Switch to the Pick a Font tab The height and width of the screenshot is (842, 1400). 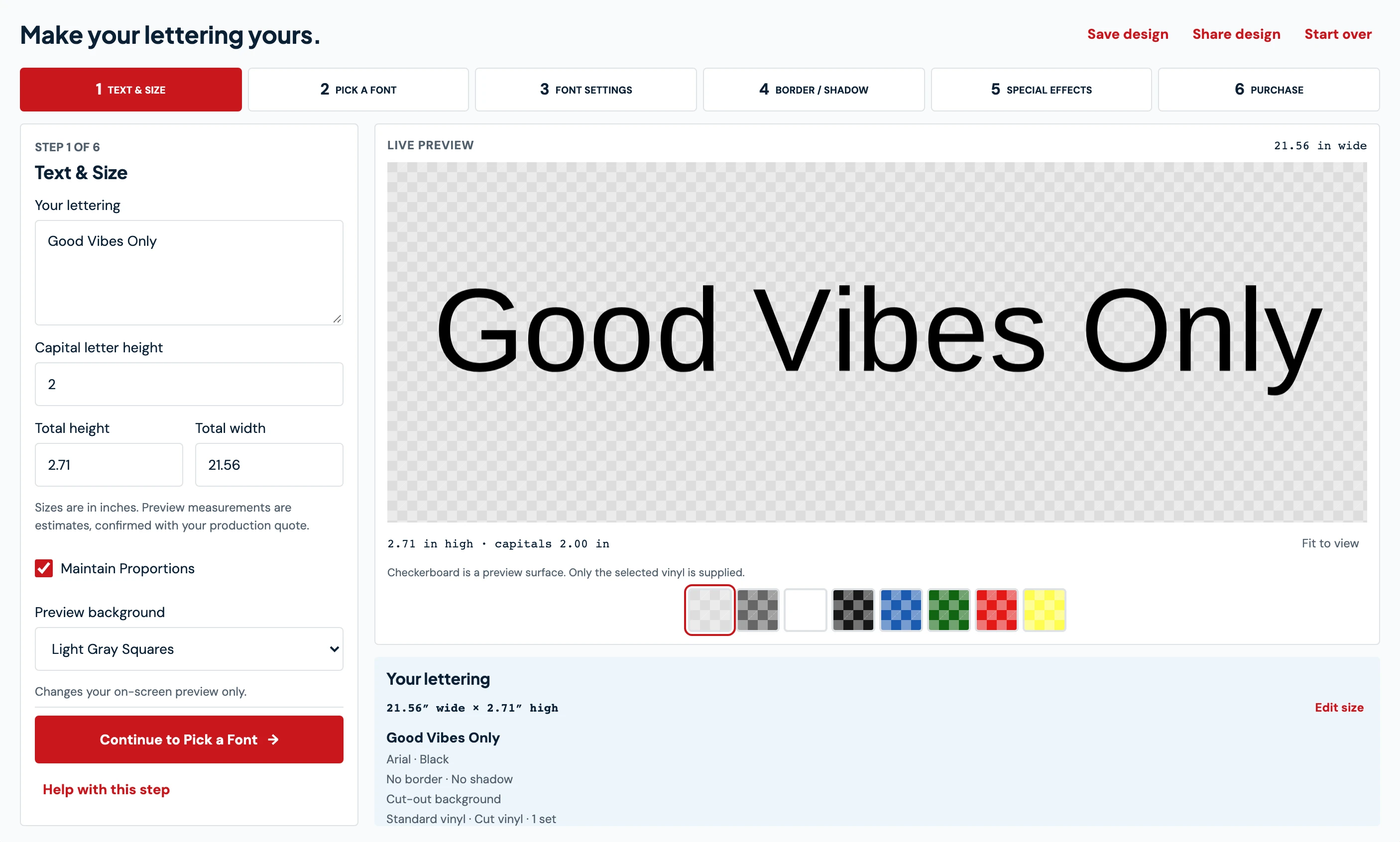[358, 90]
